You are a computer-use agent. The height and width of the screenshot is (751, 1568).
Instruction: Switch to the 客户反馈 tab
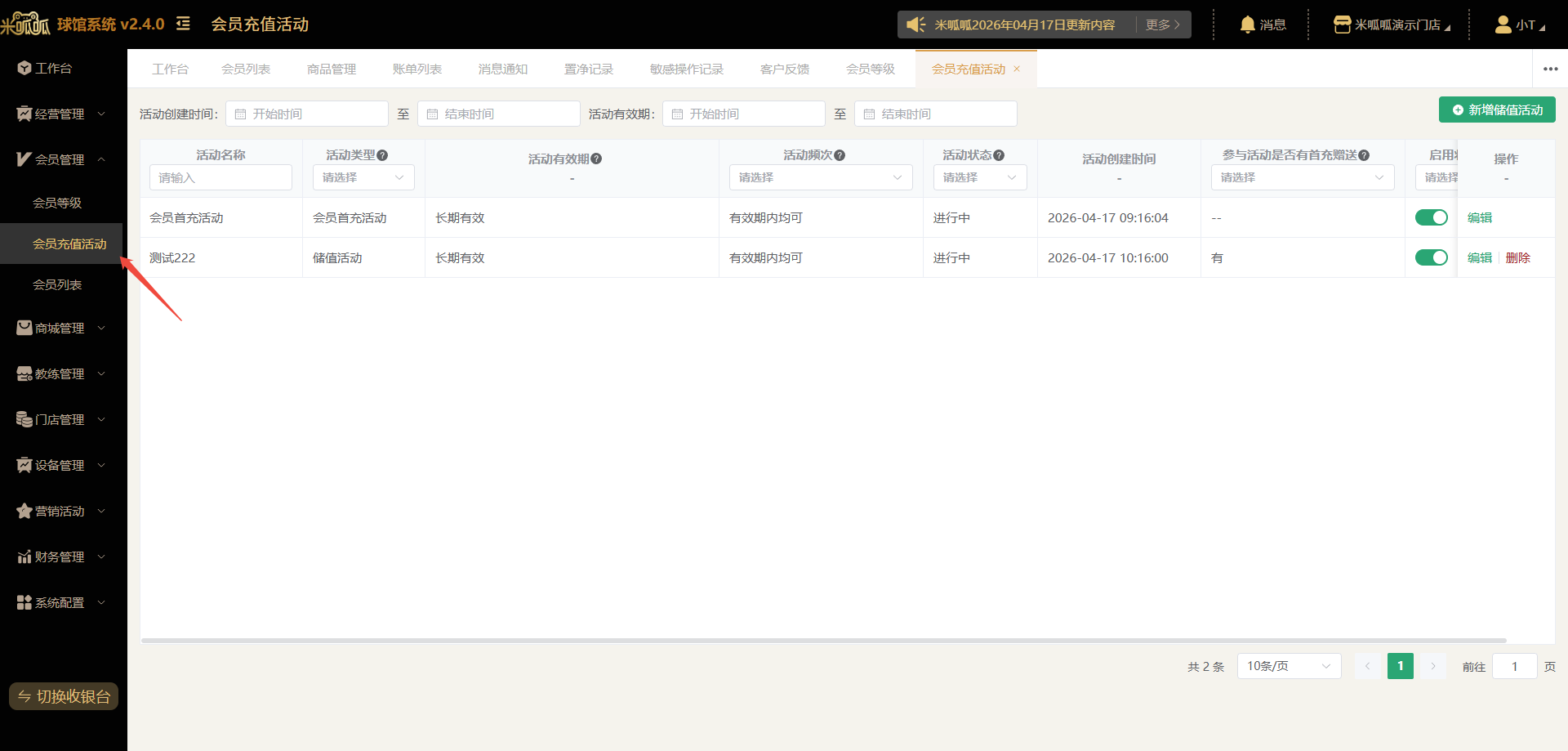[x=785, y=69]
